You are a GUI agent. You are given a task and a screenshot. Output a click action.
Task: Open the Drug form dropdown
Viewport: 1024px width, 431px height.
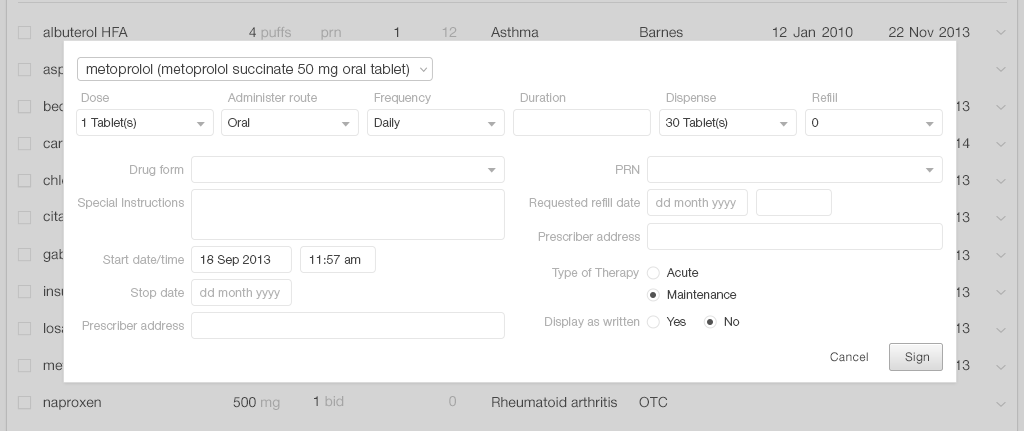pyautogui.click(x=347, y=170)
